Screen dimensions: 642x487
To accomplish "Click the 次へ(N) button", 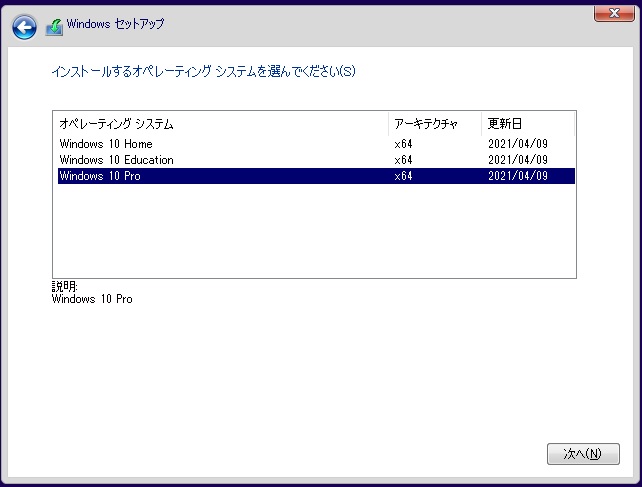I will pyautogui.click(x=583, y=454).
